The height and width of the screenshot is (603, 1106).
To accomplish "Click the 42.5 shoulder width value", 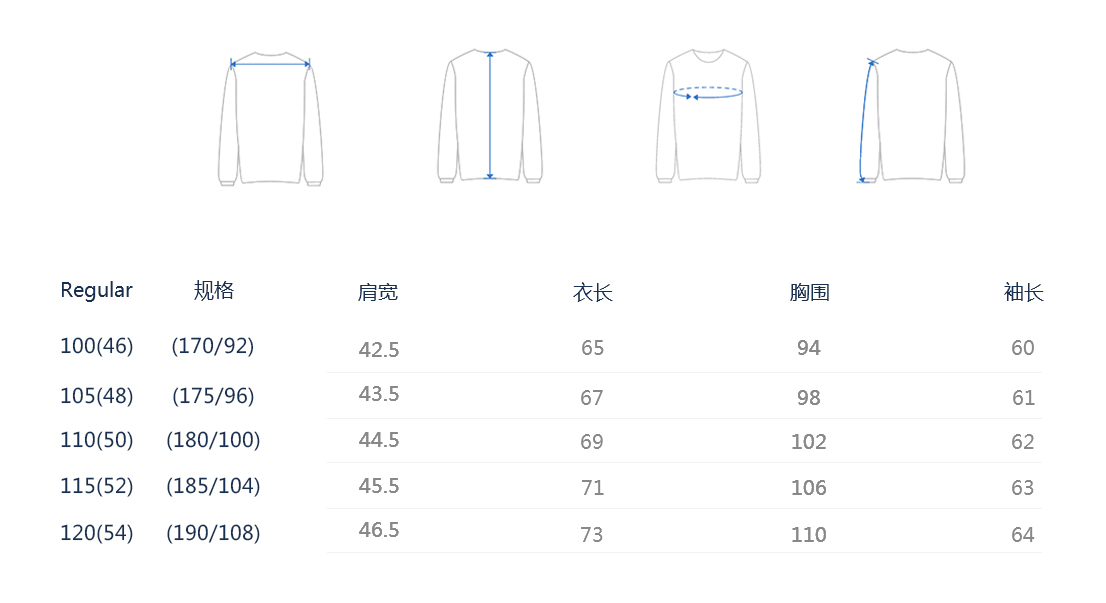I will [379, 350].
